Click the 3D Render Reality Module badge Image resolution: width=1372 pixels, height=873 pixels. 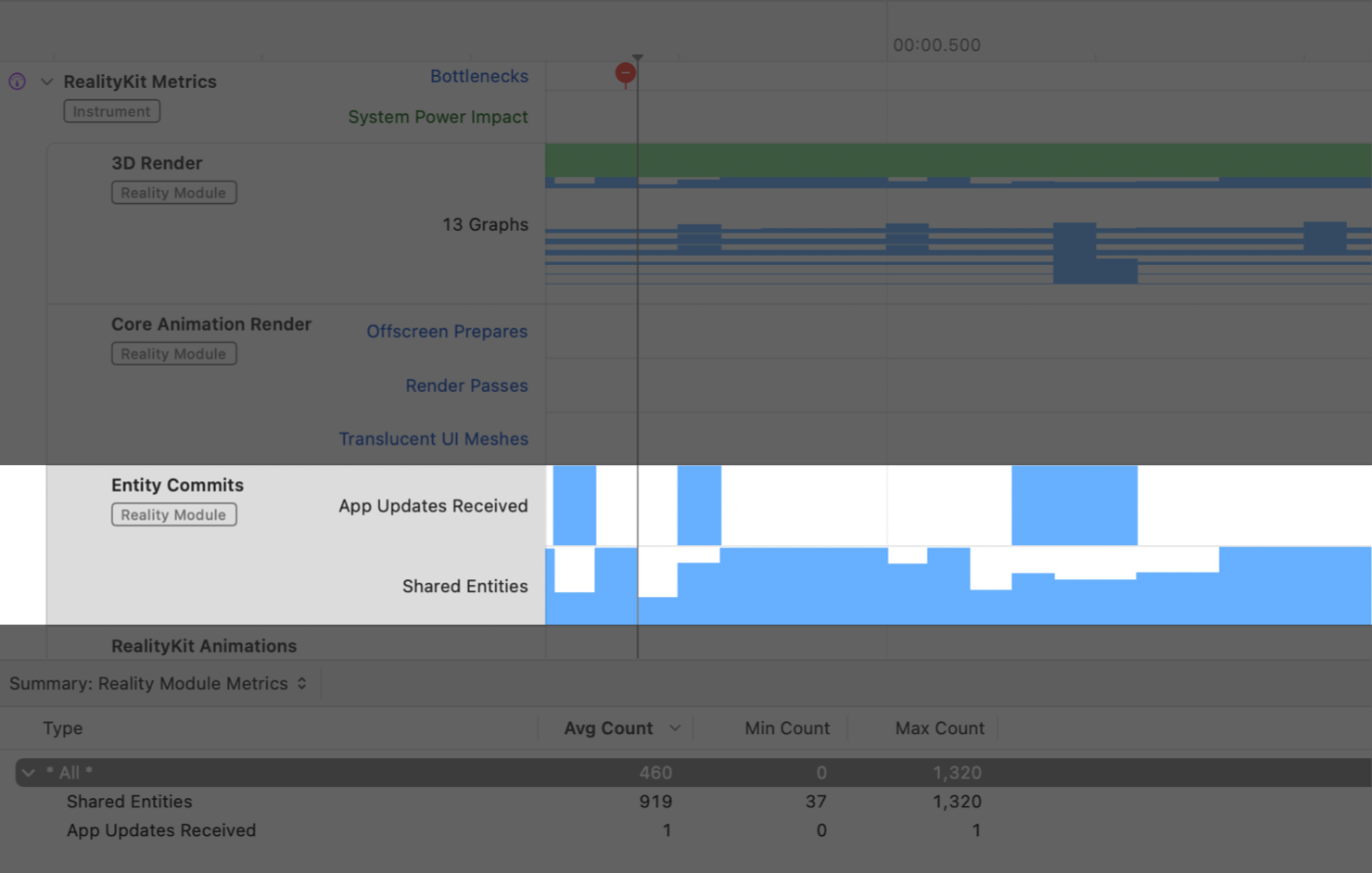point(173,193)
